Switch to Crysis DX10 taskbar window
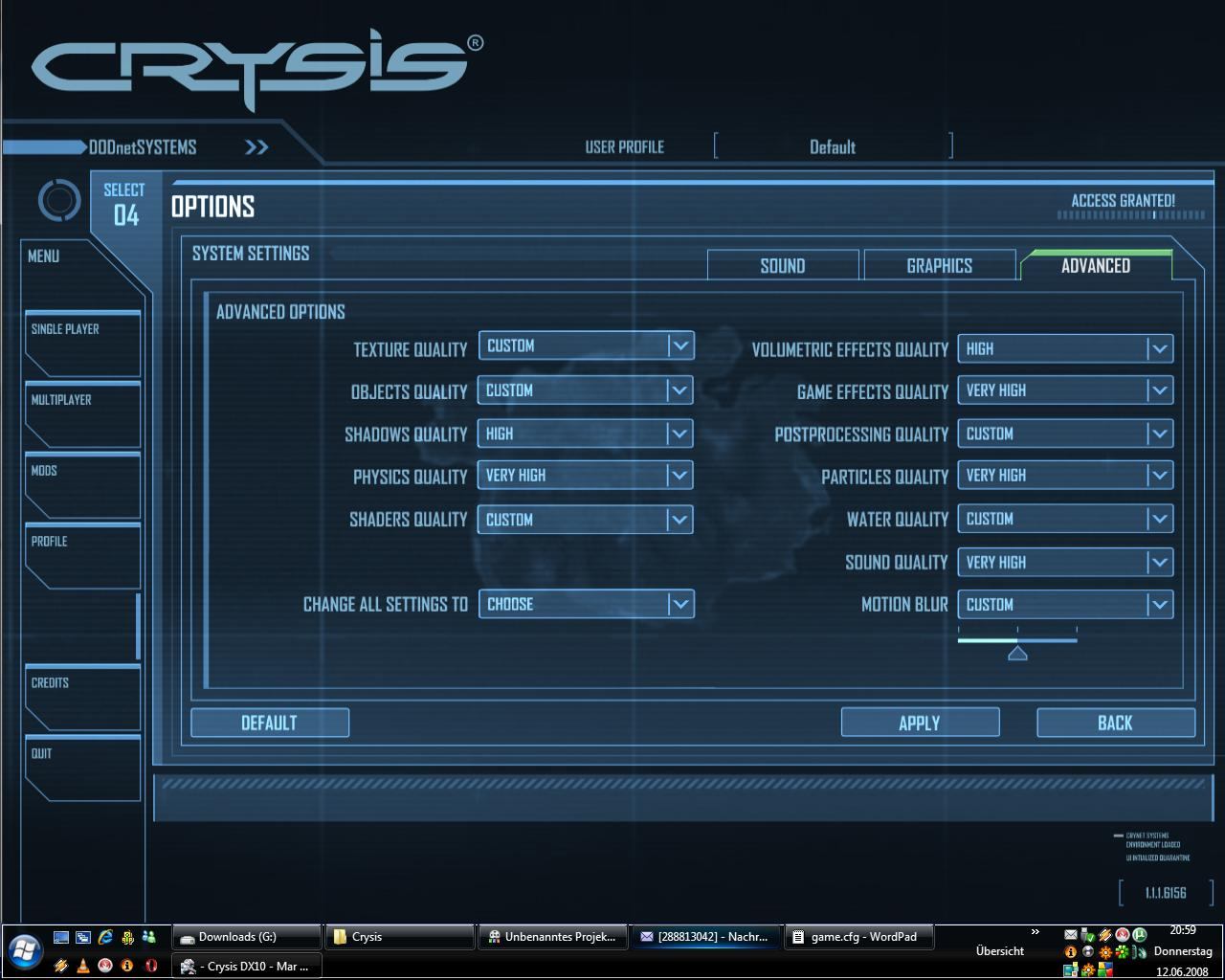1225x980 pixels. pyautogui.click(x=246, y=966)
